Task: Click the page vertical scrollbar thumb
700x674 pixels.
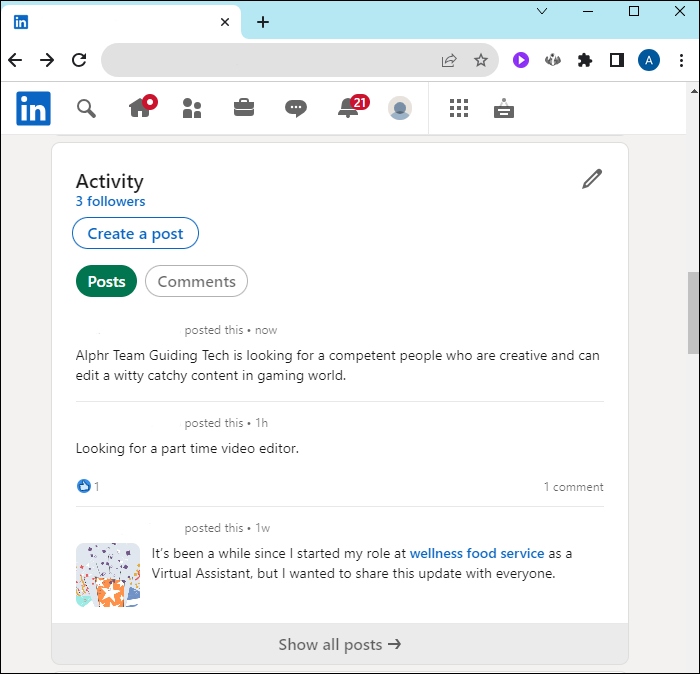Action: pos(693,312)
